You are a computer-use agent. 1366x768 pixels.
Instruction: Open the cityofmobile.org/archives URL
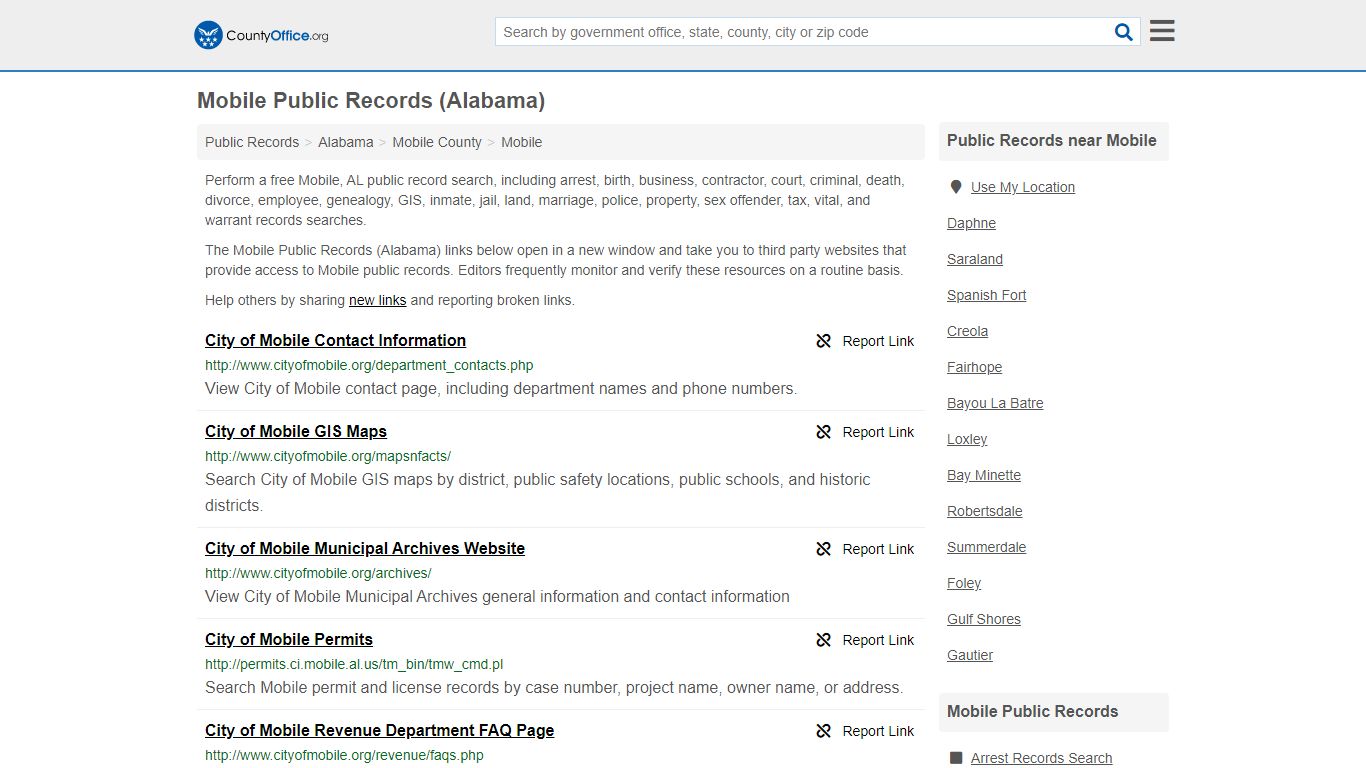click(318, 573)
